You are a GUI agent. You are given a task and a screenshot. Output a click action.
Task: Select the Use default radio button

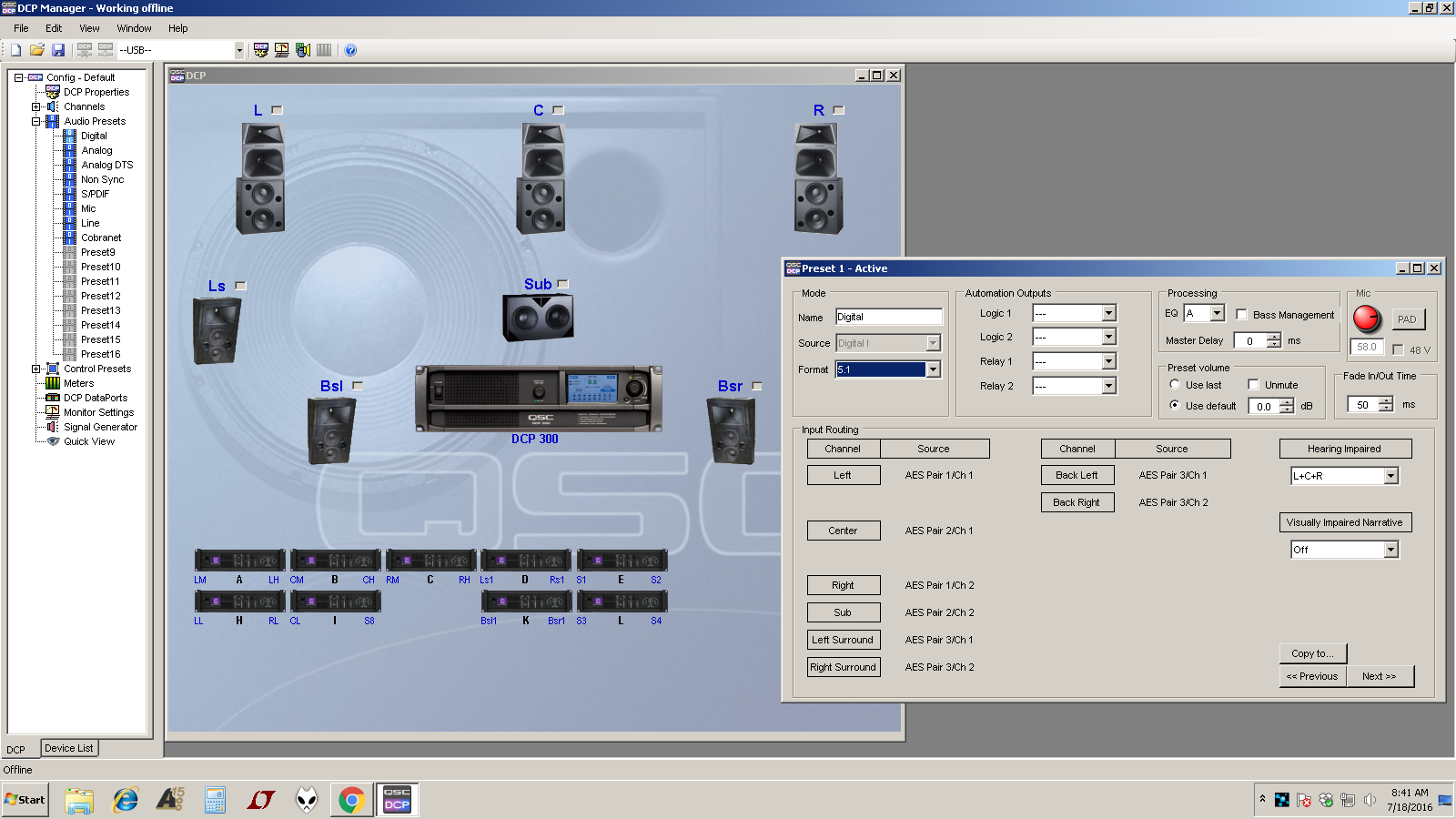tap(1175, 406)
